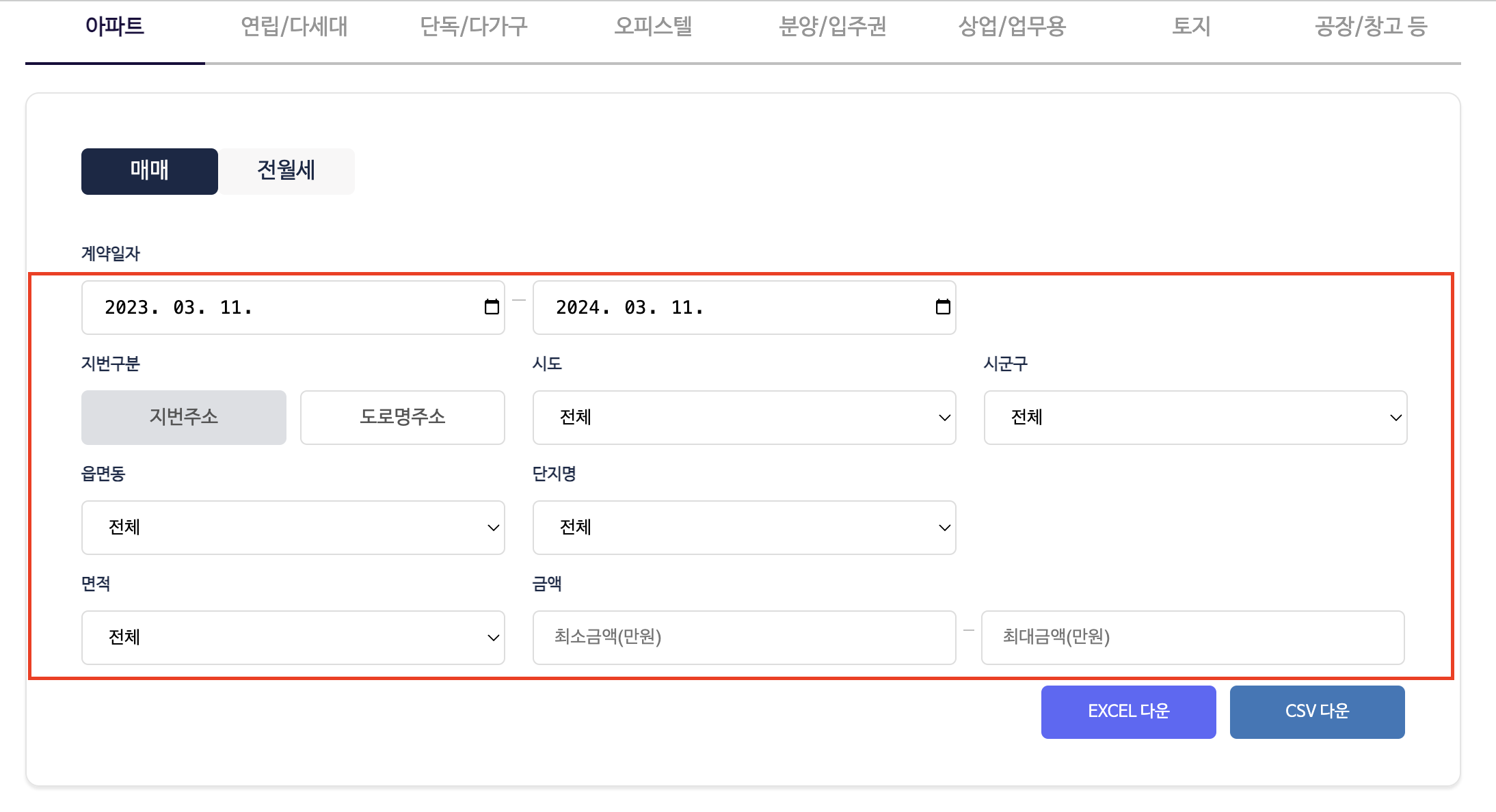Viewport: 1496px width, 812px height.
Task: Click the 최소금액 minimum price input
Action: [x=744, y=637]
